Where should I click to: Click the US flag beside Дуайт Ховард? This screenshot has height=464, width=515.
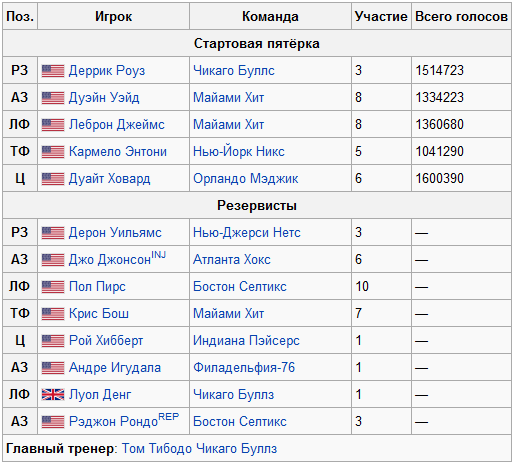click(53, 179)
